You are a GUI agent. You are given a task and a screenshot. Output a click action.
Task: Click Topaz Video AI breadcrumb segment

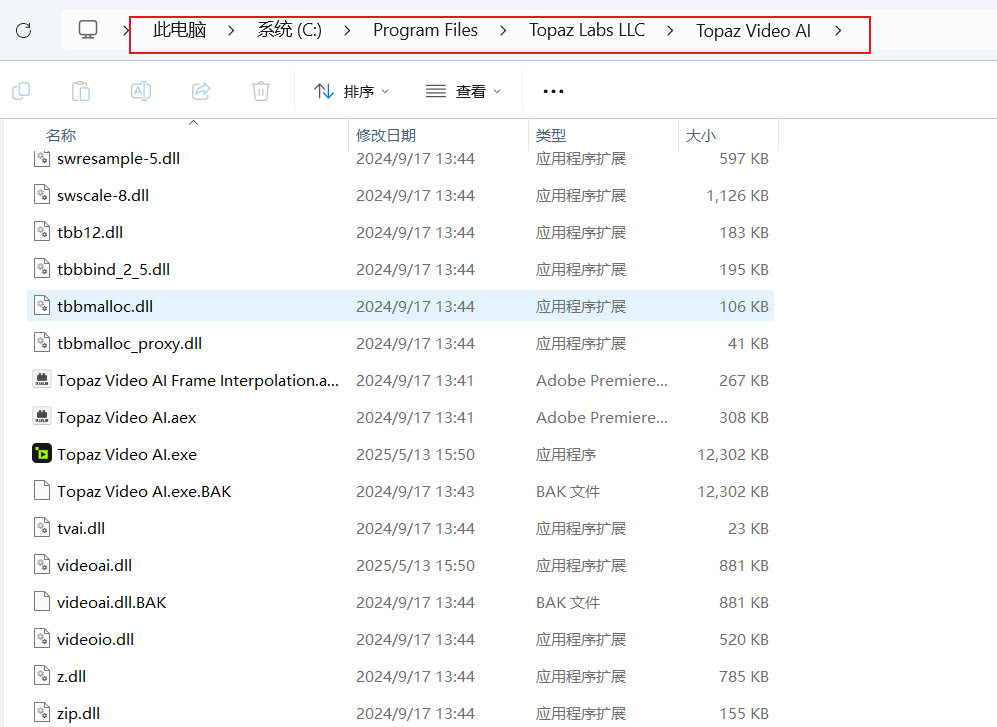tap(753, 31)
